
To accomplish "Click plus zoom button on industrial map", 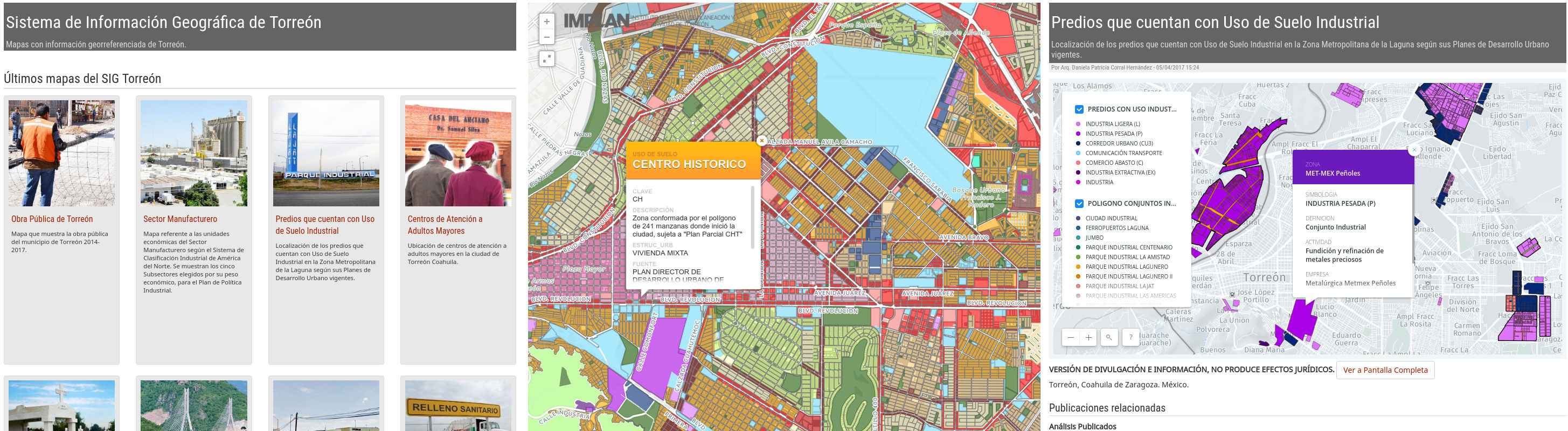I will [x=1088, y=337].
